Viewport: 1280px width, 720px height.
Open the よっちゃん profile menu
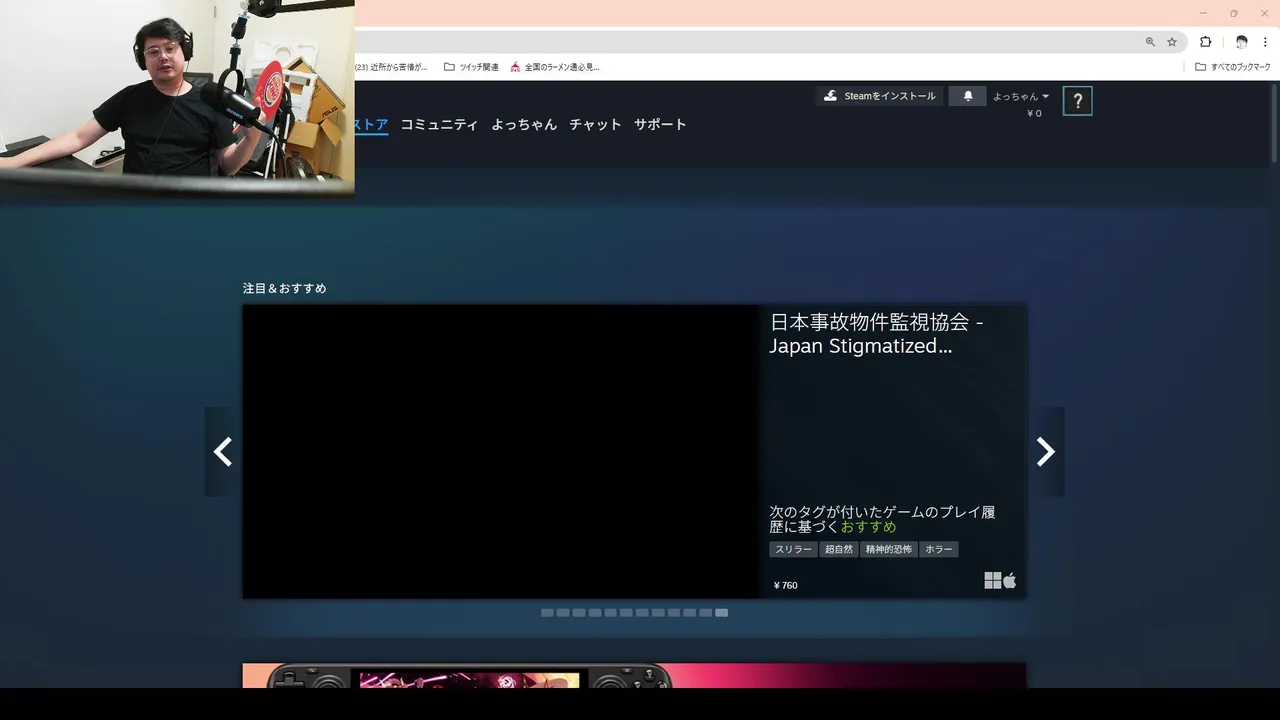[x=524, y=125]
